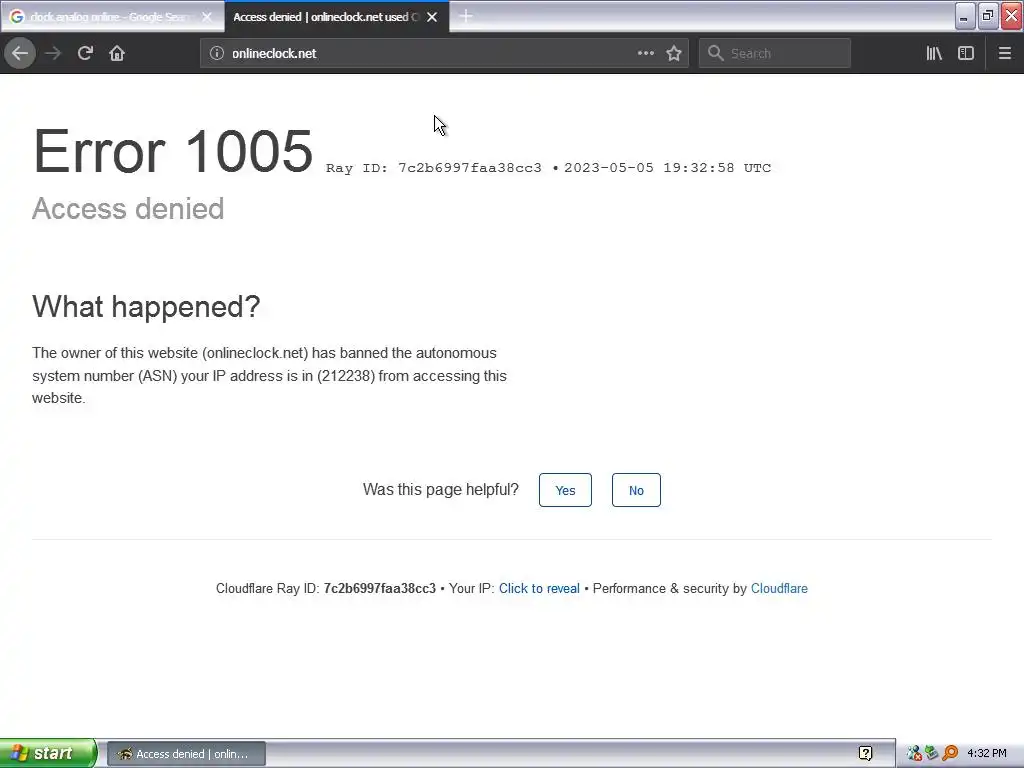Show the sidebars icon

[x=966, y=53]
